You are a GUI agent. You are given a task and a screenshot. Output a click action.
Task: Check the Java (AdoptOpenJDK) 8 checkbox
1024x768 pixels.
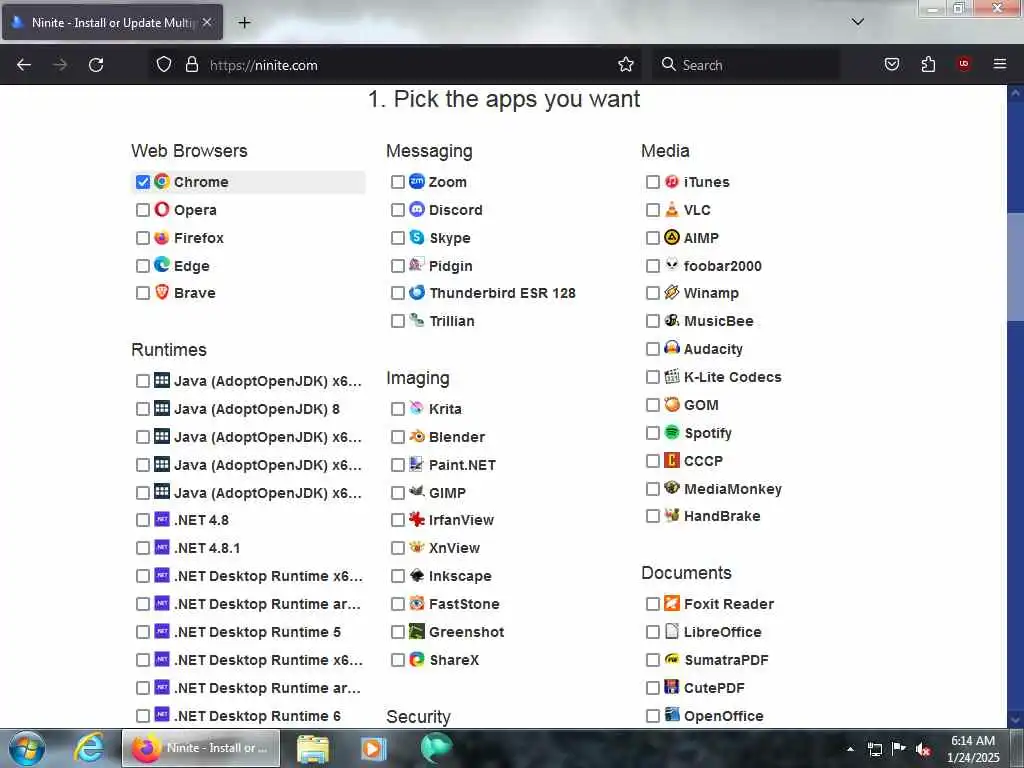143,409
